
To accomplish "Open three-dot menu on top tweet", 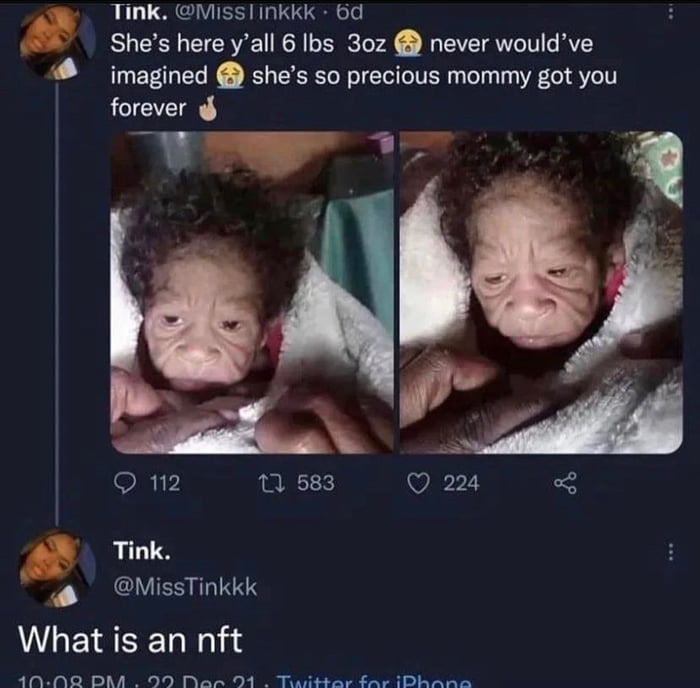I will [670, 12].
